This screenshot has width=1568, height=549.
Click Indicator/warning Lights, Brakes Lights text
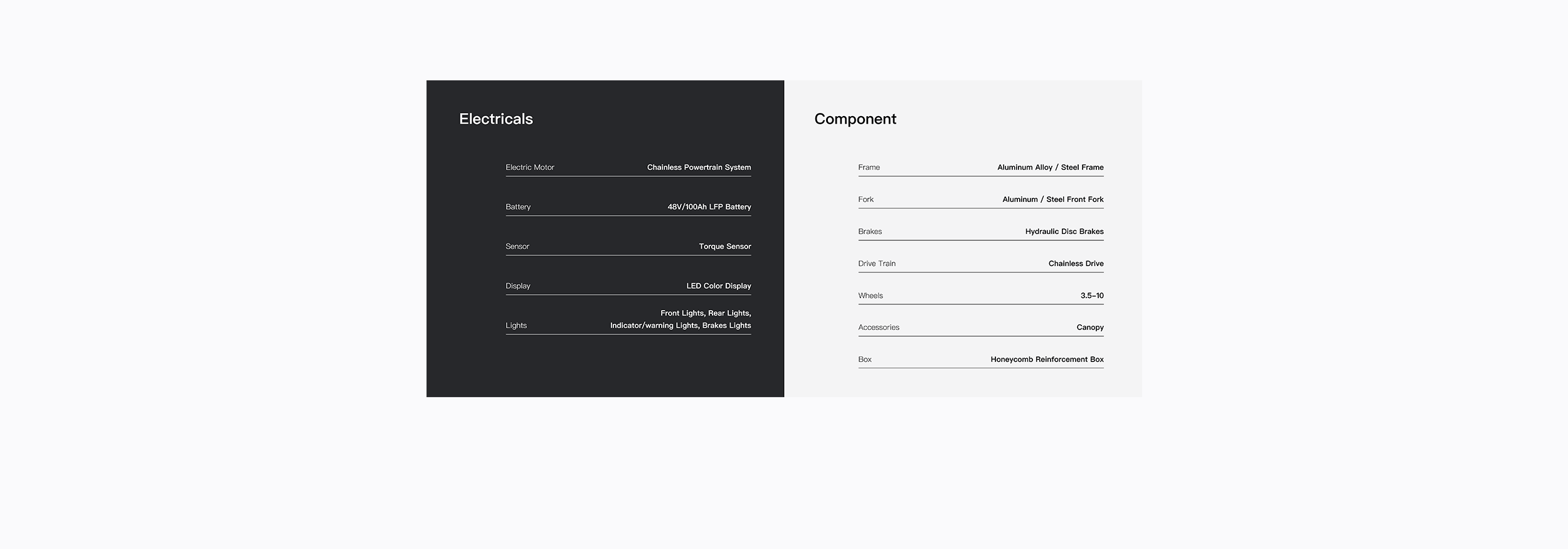[681, 326]
